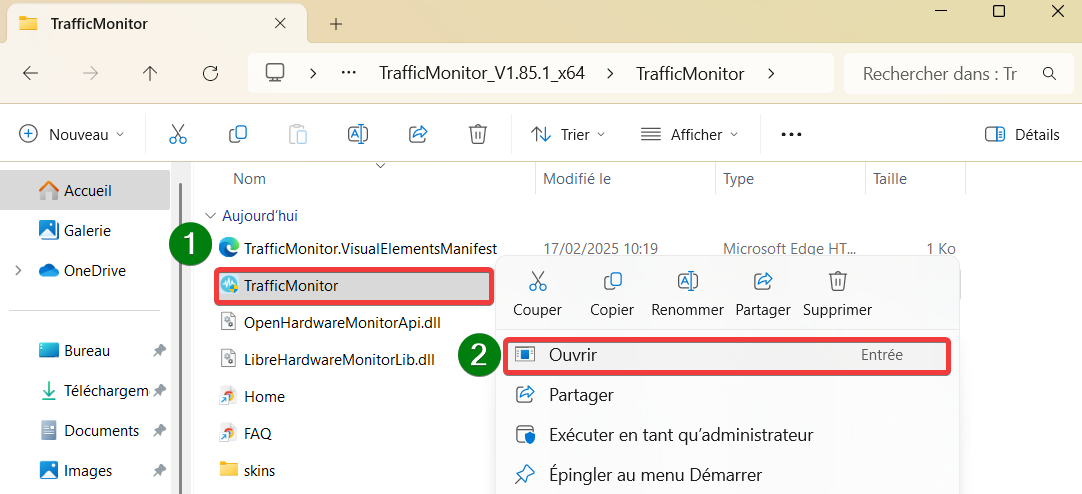This screenshot has width=1082, height=494.
Task: Open the three-dots more options menu
Action: coord(791,135)
